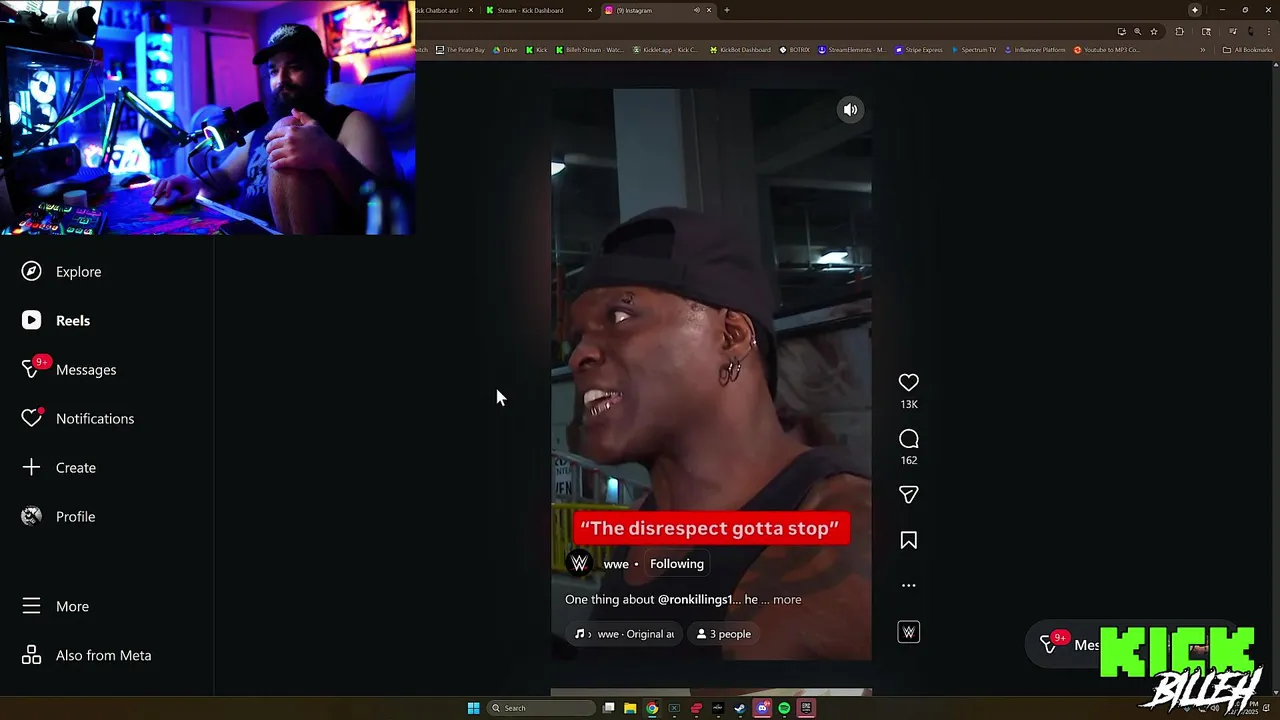The height and width of the screenshot is (720, 1280).
Task: Open Discord from taskbar
Action: [762, 708]
